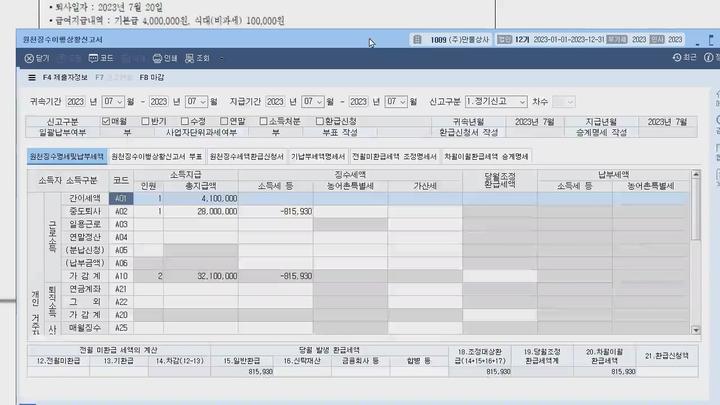720x405 pixels.
Task: Select the A01 code cell
Action: point(121,198)
